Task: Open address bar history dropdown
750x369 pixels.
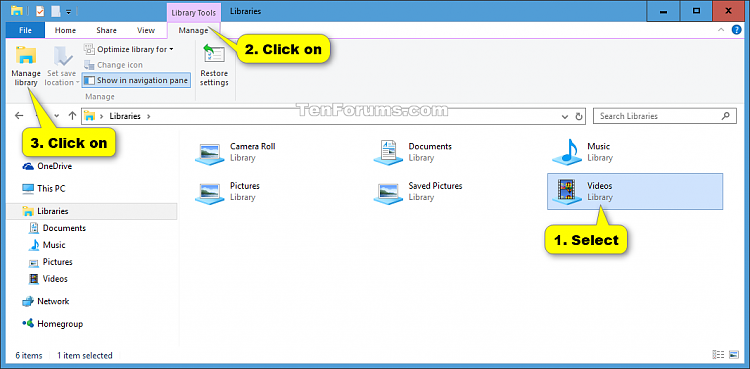Action: (x=565, y=116)
